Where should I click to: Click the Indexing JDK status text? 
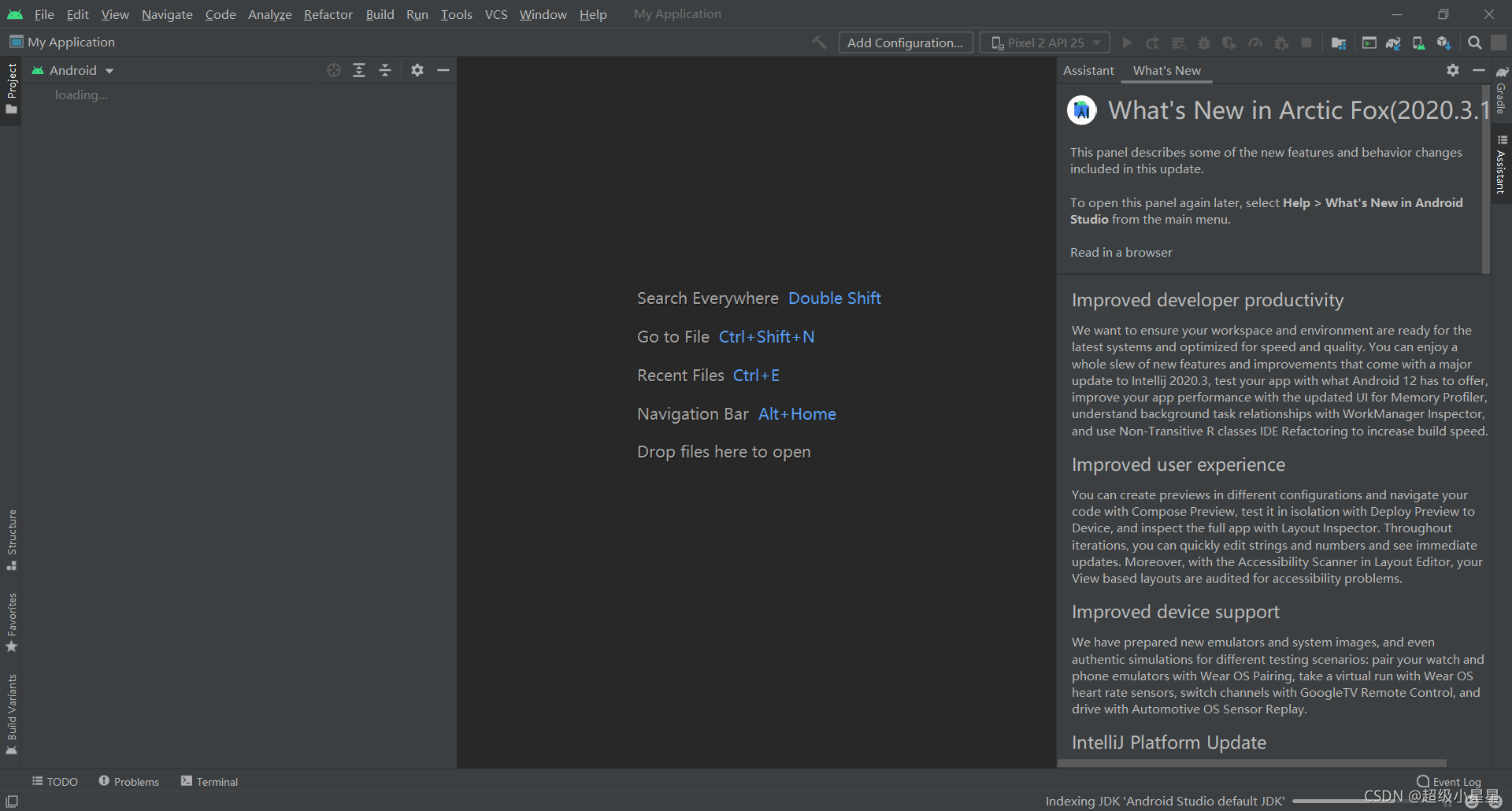click(x=1165, y=801)
